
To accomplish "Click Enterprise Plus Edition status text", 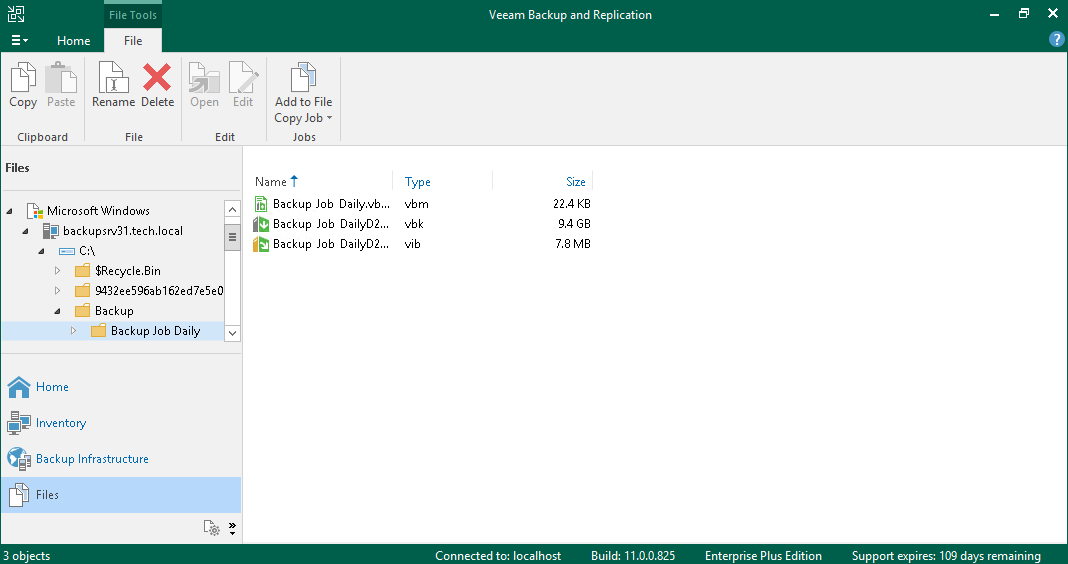I will (x=763, y=556).
